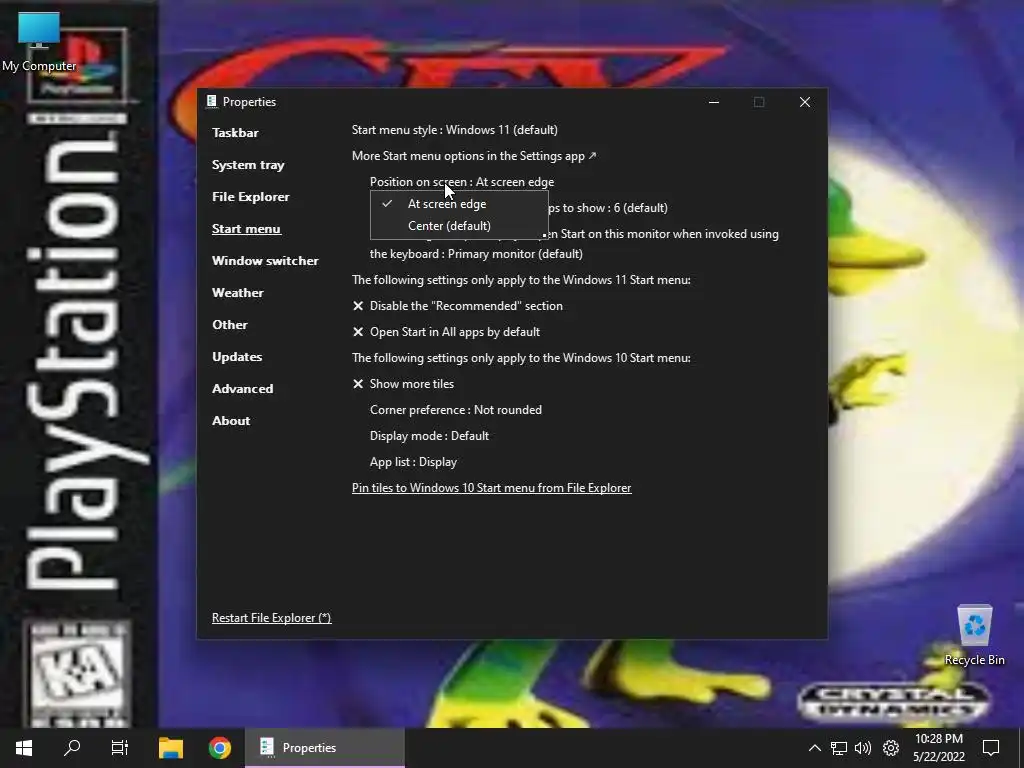Viewport: 1024px width, 768px height.
Task: Open network tray icon
Action: coord(839,748)
